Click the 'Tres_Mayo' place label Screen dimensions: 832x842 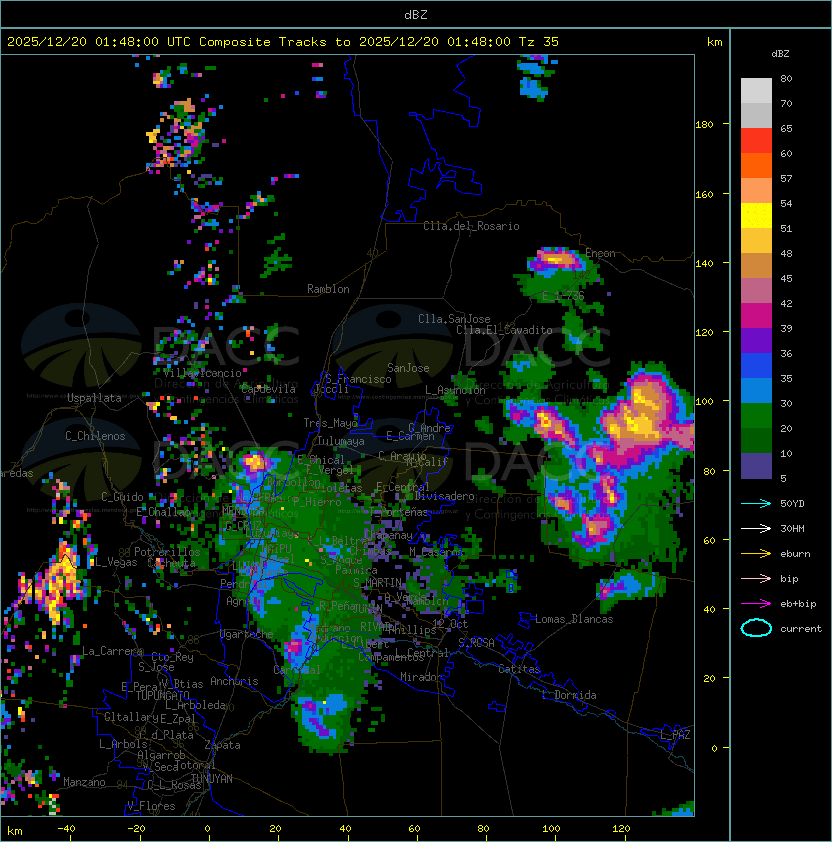330,423
